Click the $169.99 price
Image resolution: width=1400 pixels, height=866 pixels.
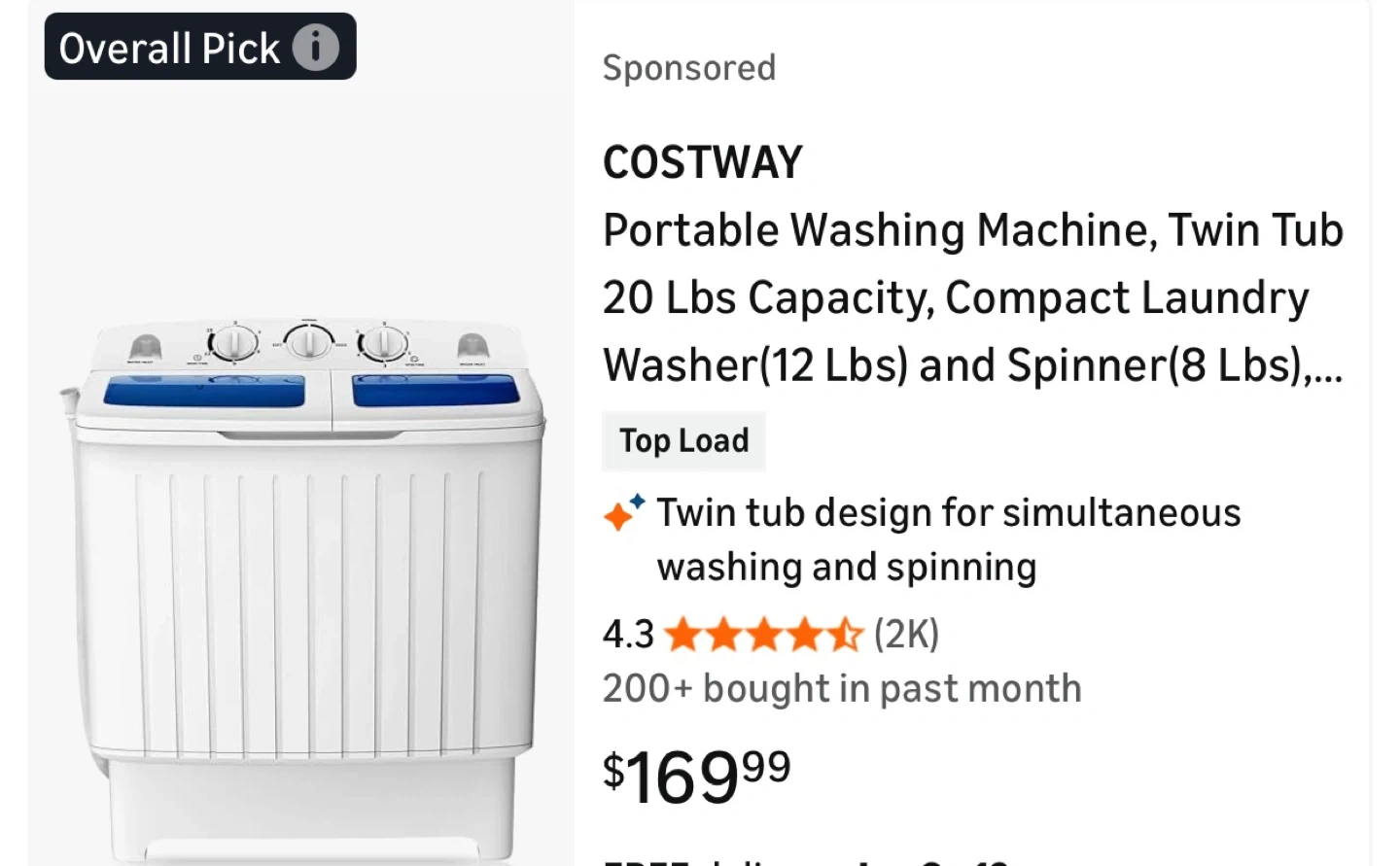click(697, 776)
